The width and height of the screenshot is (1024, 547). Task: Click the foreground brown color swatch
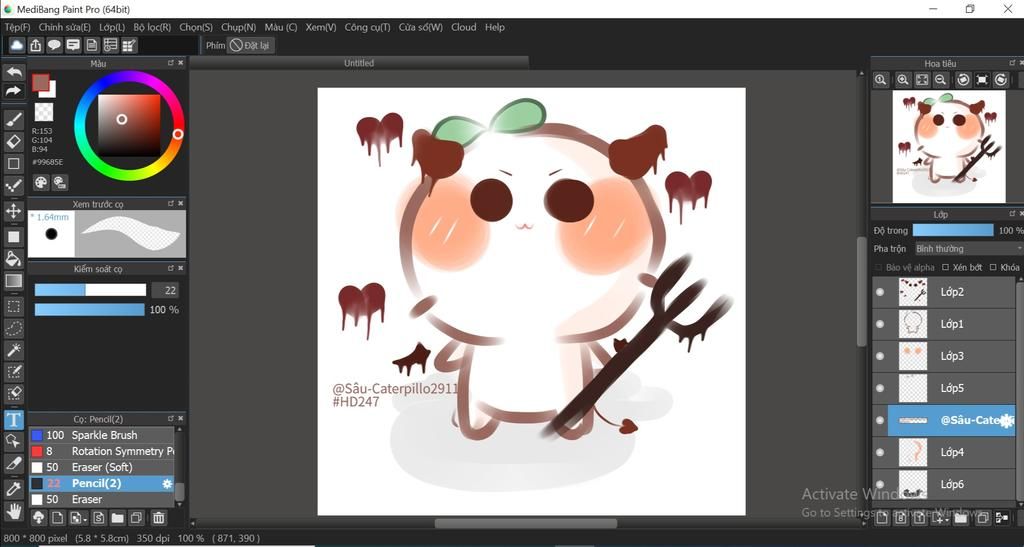pyautogui.click(x=41, y=82)
